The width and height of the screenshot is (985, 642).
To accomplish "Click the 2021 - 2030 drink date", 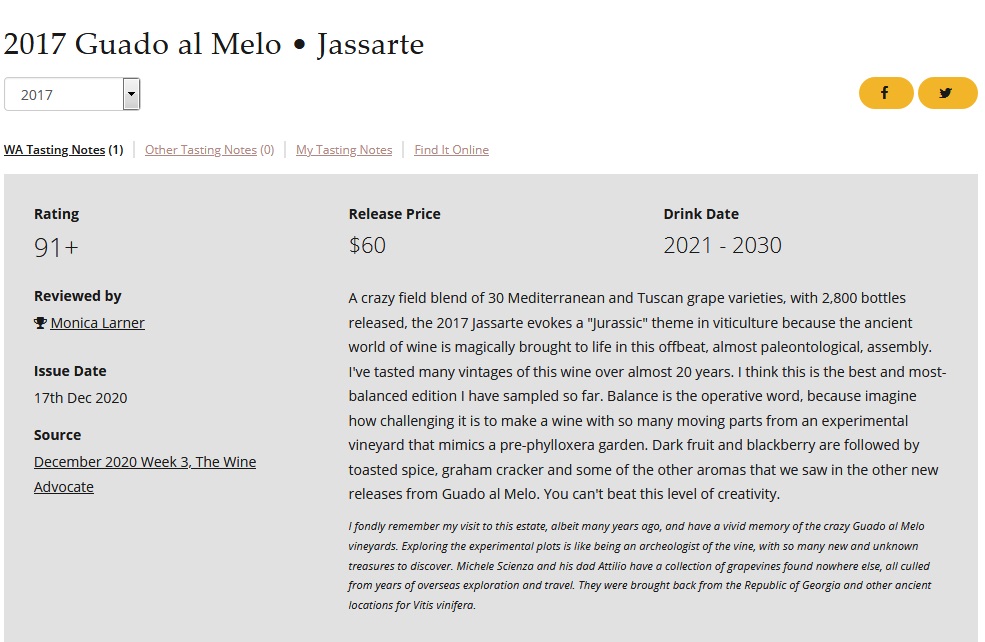I will coord(722,245).
